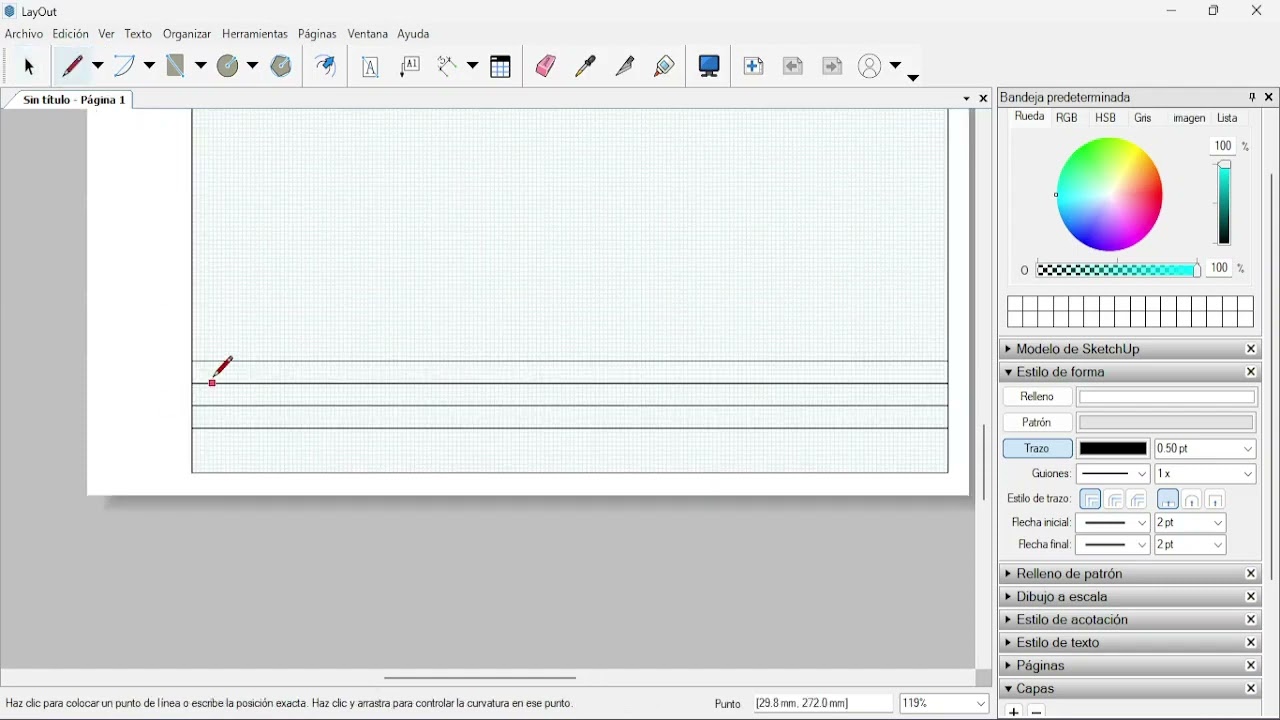This screenshot has height=720, width=1280.
Task: Switch to RGB color tab
Action: point(1067,118)
